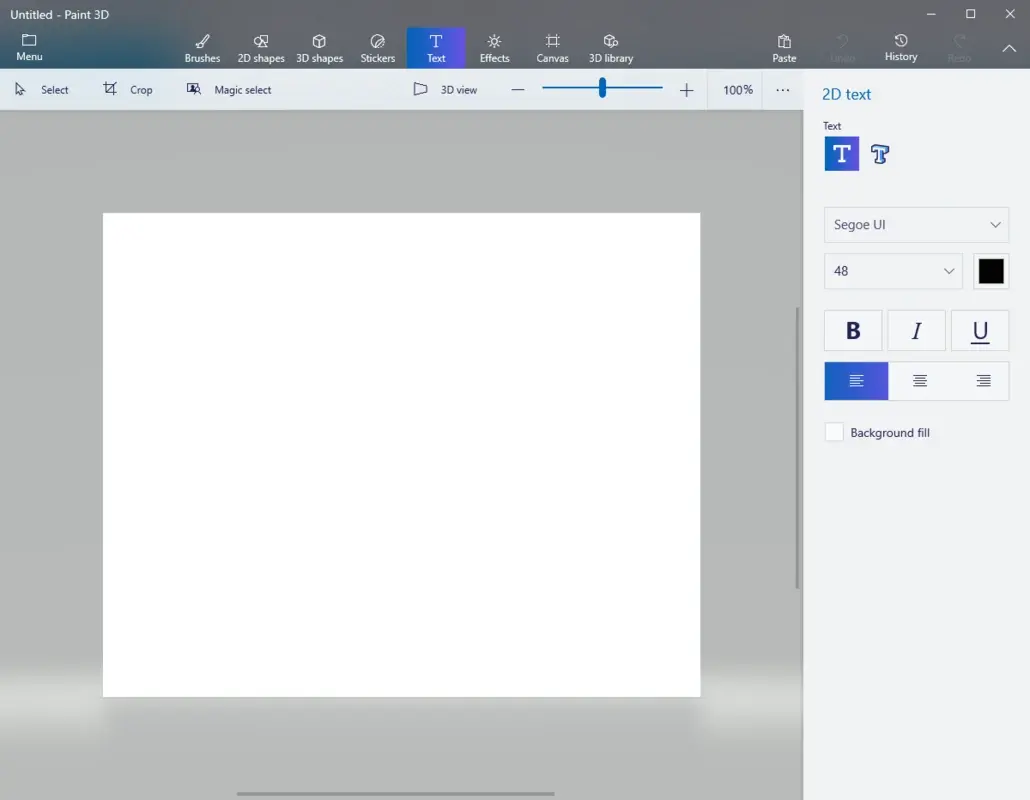Select the 3D text option

tap(880, 153)
